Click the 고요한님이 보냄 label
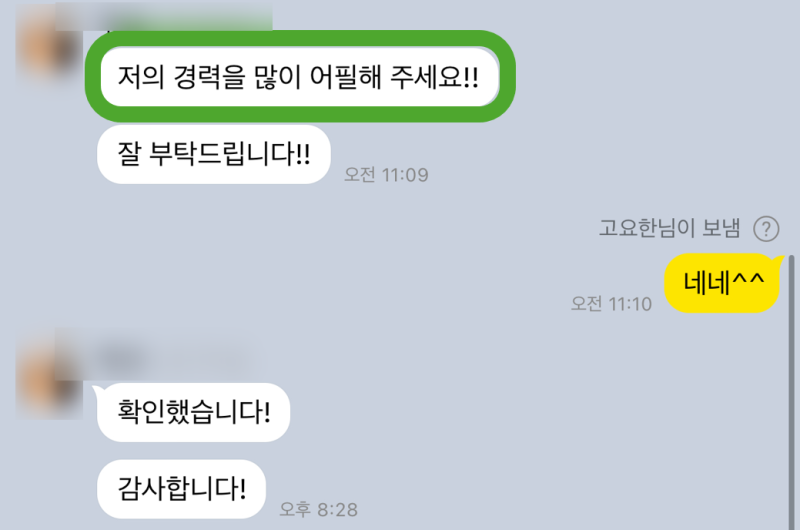This screenshot has width=800, height=530. point(669,228)
